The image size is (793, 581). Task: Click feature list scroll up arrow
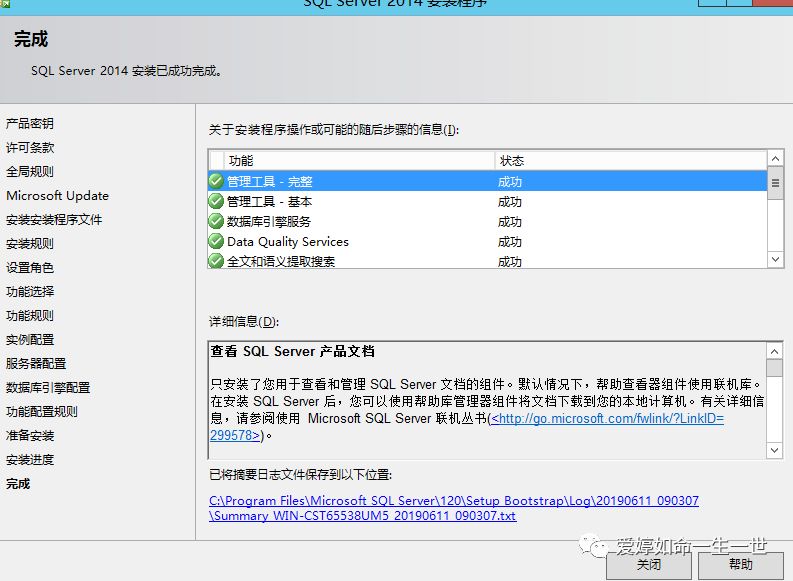tap(775, 159)
